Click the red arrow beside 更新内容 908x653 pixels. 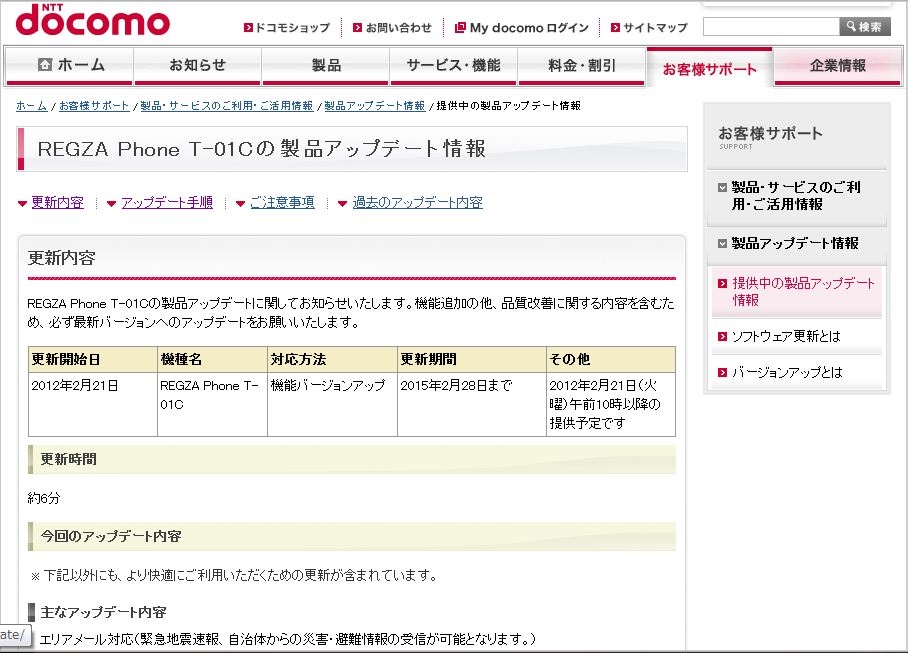coord(23,204)
